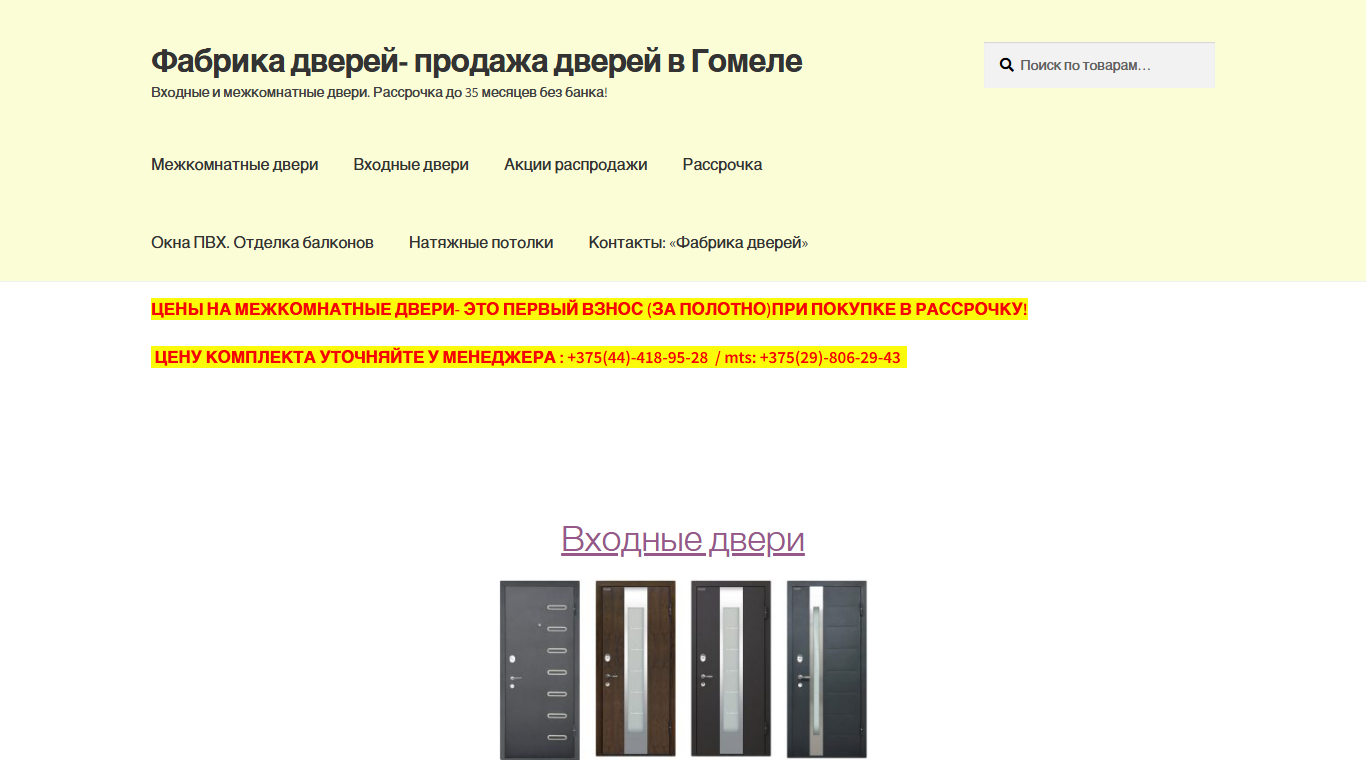Open 'Окна ПВХ. Отделка балконов' menu item
This screenshot has width=1366, height=768.
tap(262, 243)
